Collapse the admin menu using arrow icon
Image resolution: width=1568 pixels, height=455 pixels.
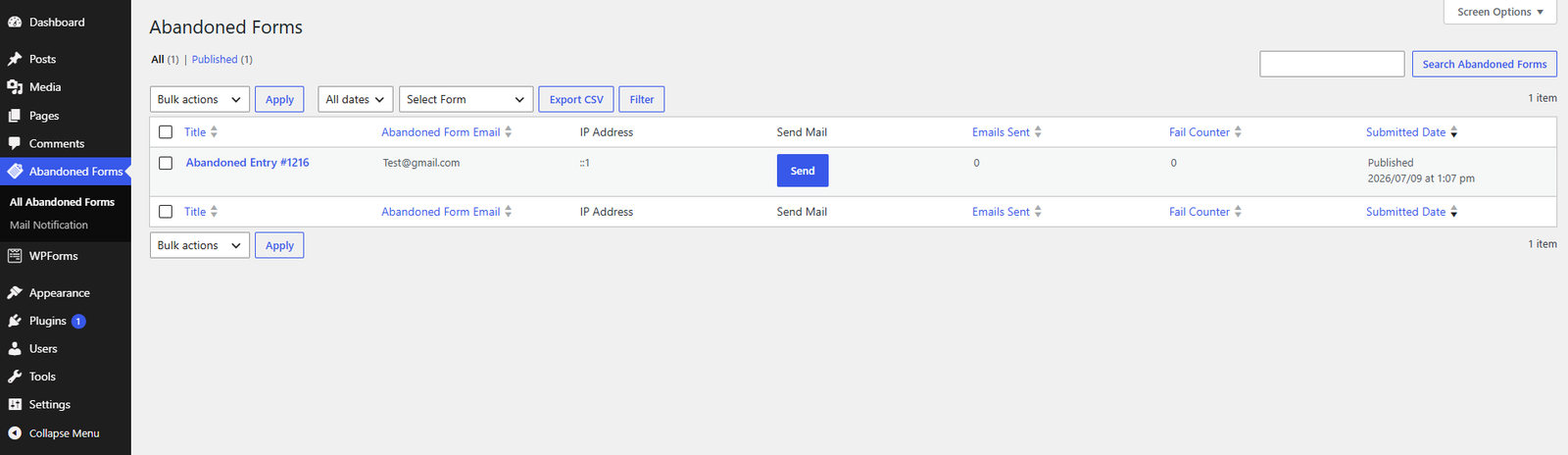[x=15, y=432]
